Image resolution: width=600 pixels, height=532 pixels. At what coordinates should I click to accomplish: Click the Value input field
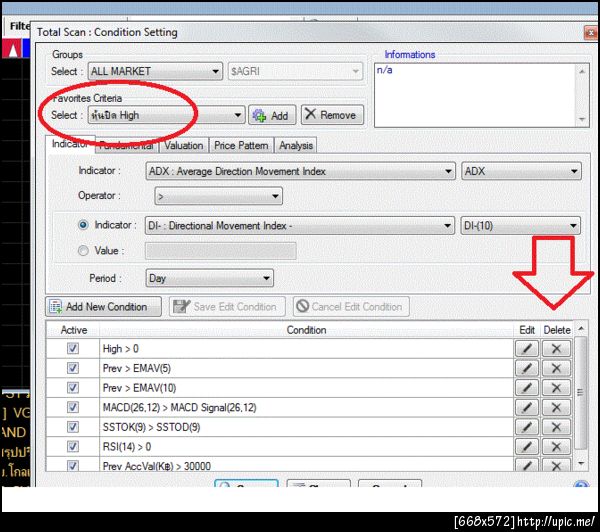(x=220, y=251)
